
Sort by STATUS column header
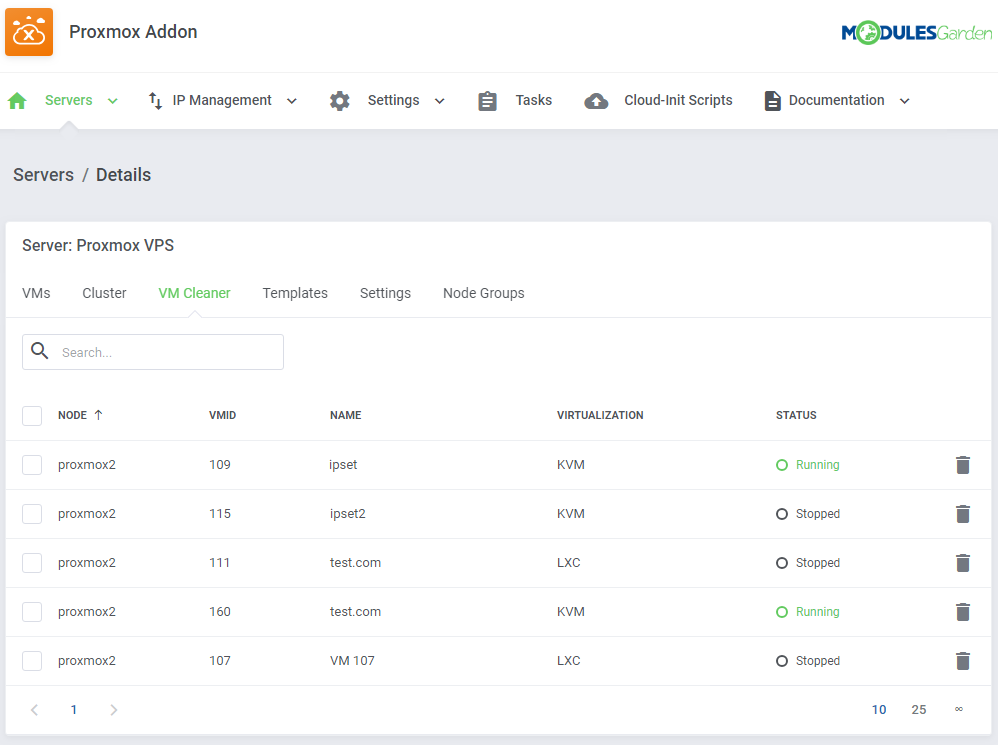click(x=796, y=415)
